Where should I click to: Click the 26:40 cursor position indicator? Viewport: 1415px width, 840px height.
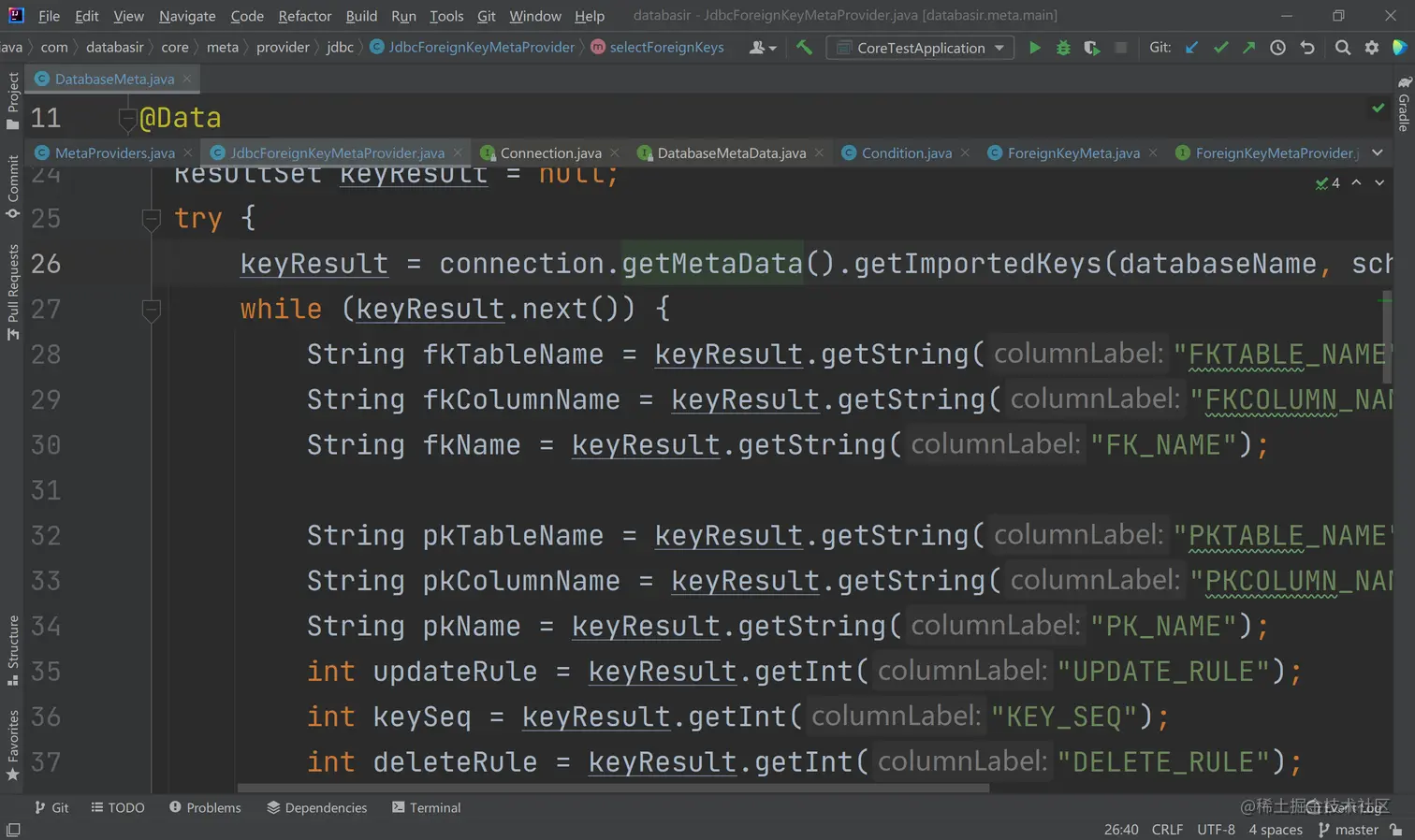point(1121,830)
